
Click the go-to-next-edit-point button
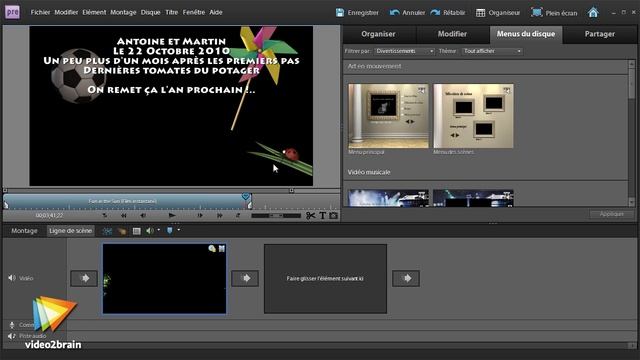click(238, 216)
